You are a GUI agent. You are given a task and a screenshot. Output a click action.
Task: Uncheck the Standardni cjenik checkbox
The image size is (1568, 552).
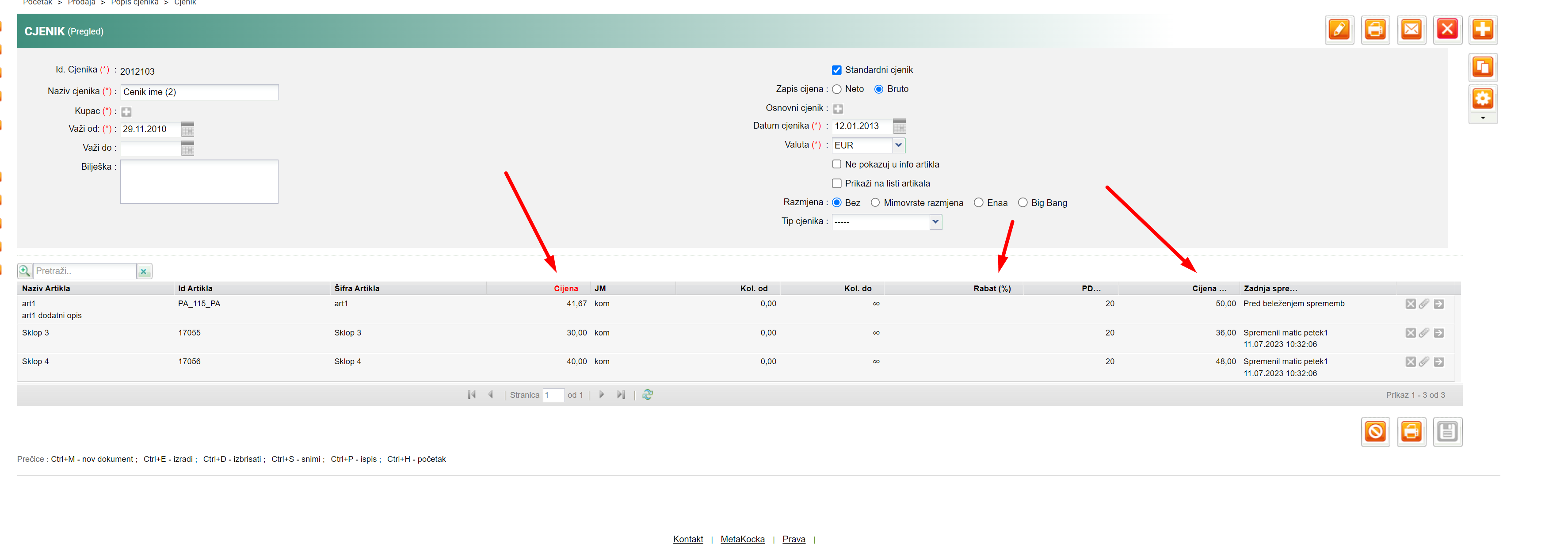[x=836, y=71]
